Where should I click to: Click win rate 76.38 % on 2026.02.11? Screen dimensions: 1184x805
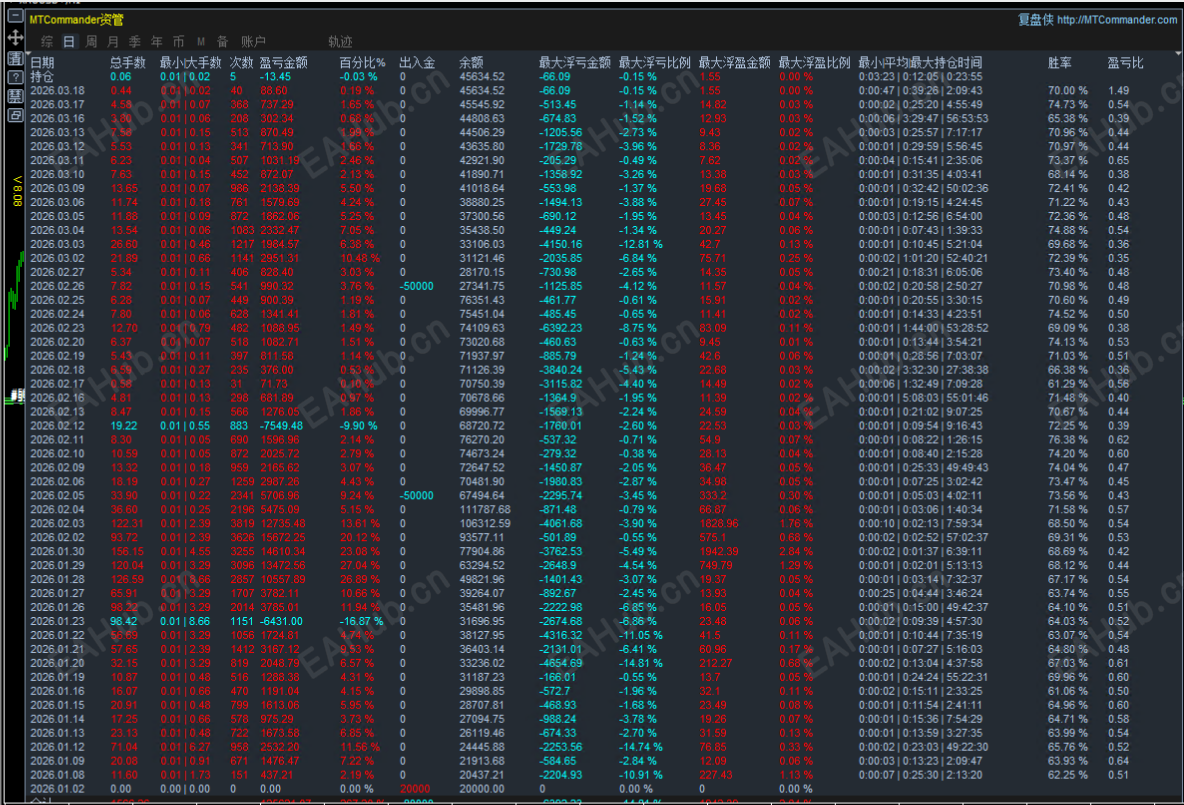(x=1068, y=440)
